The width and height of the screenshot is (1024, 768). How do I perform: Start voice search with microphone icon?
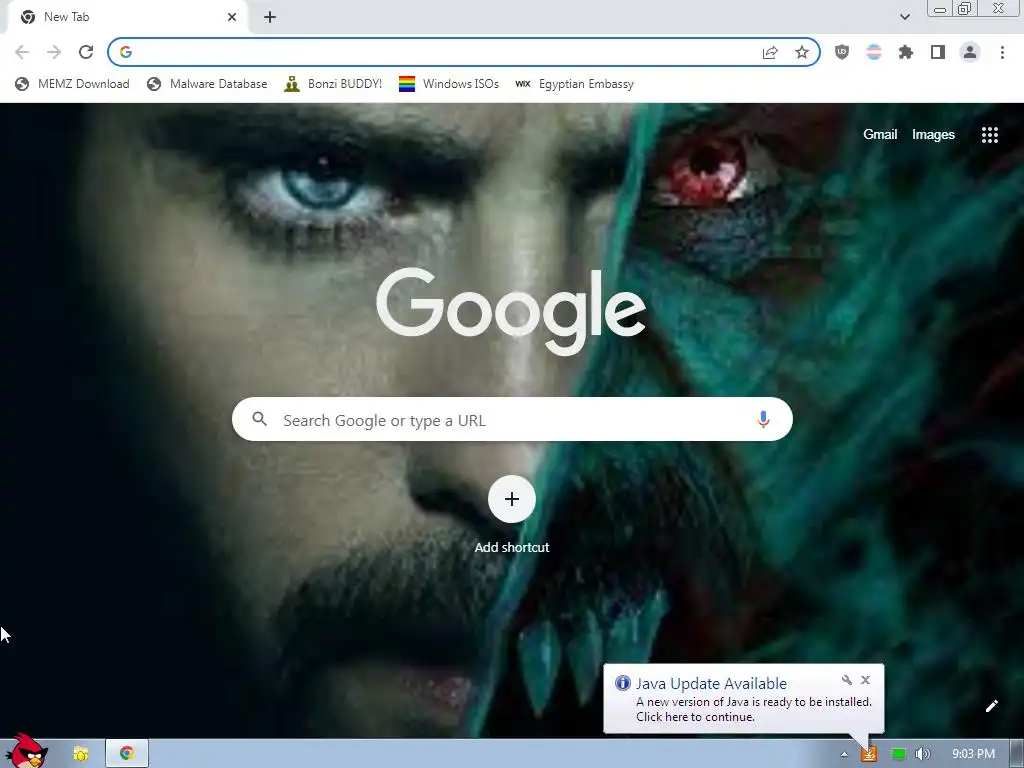click(763, 419)
